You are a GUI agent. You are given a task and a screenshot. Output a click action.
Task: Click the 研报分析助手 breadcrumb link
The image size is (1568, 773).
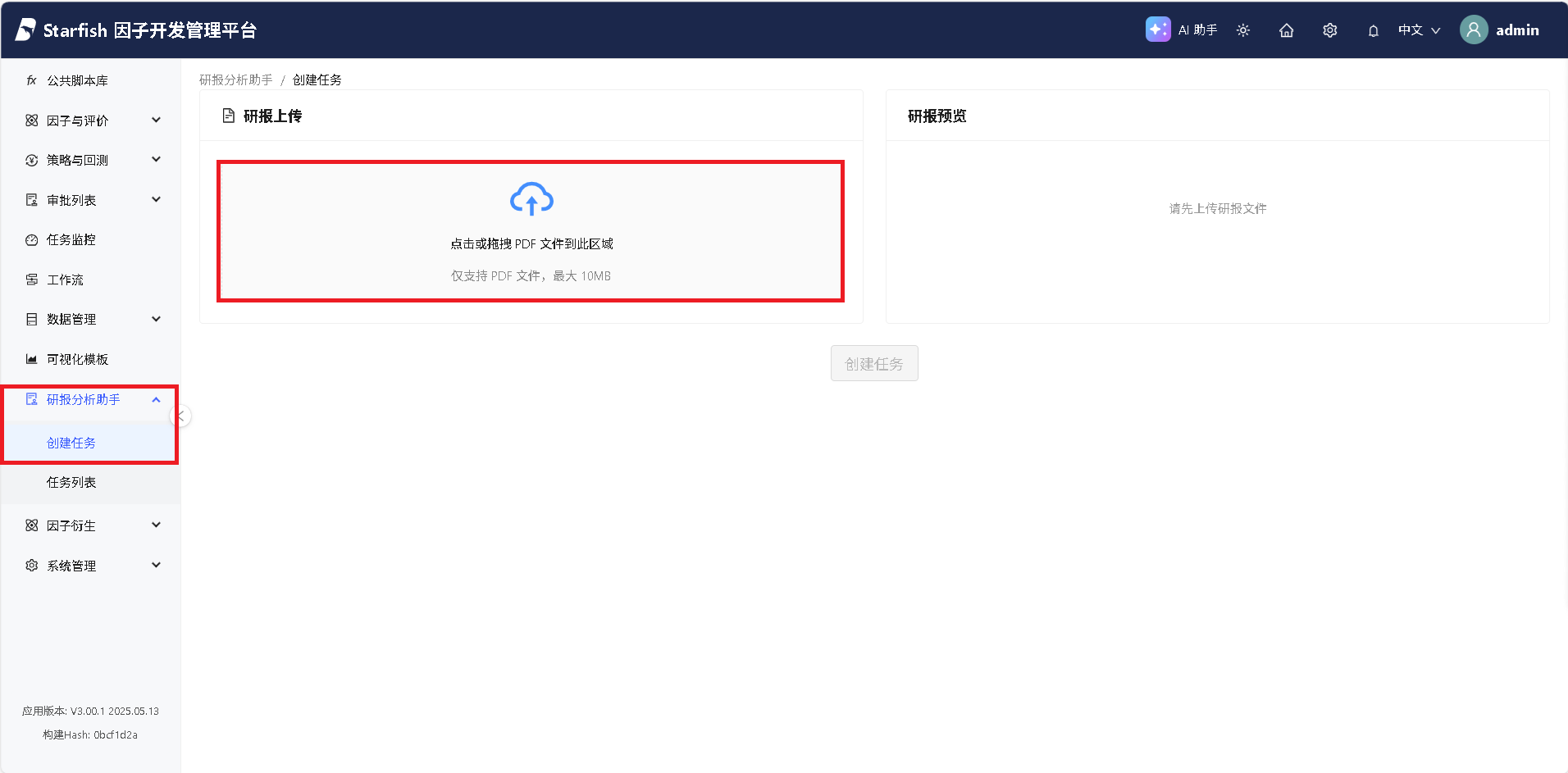point(236,80)
